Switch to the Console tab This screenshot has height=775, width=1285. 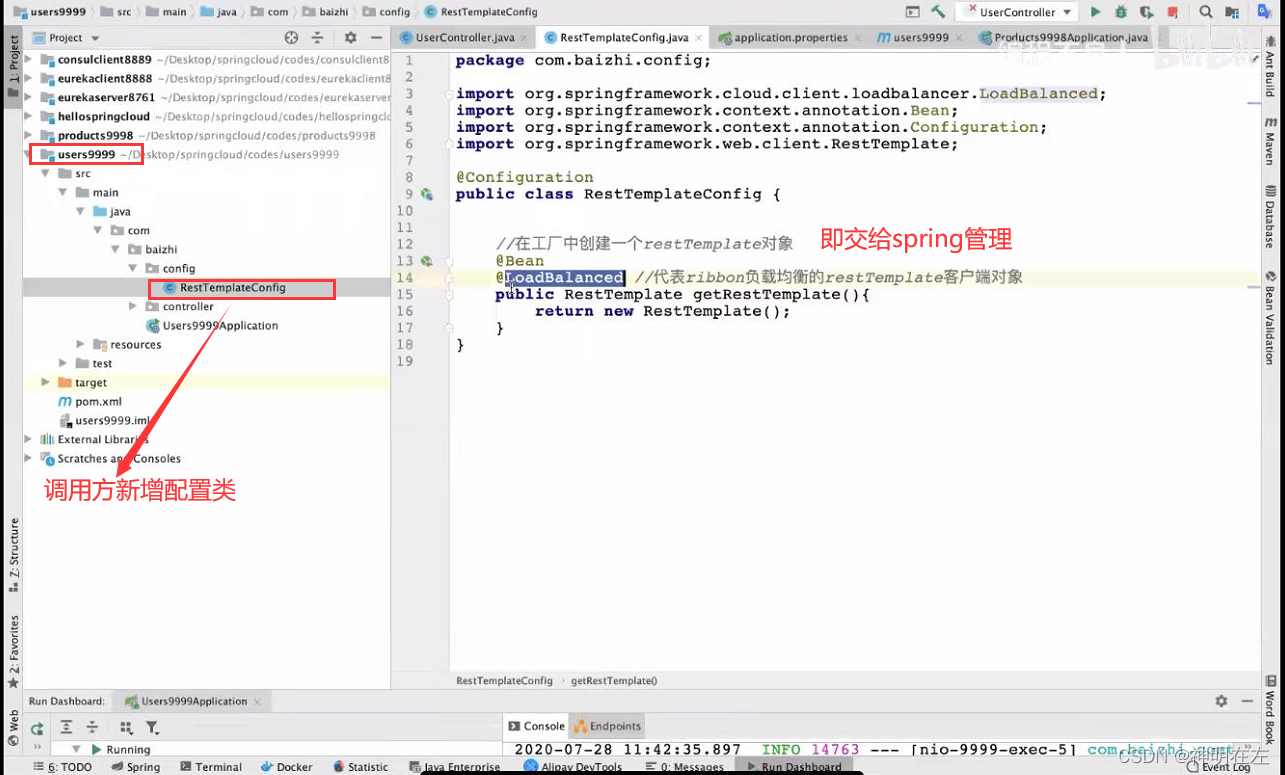pos(537,726)
